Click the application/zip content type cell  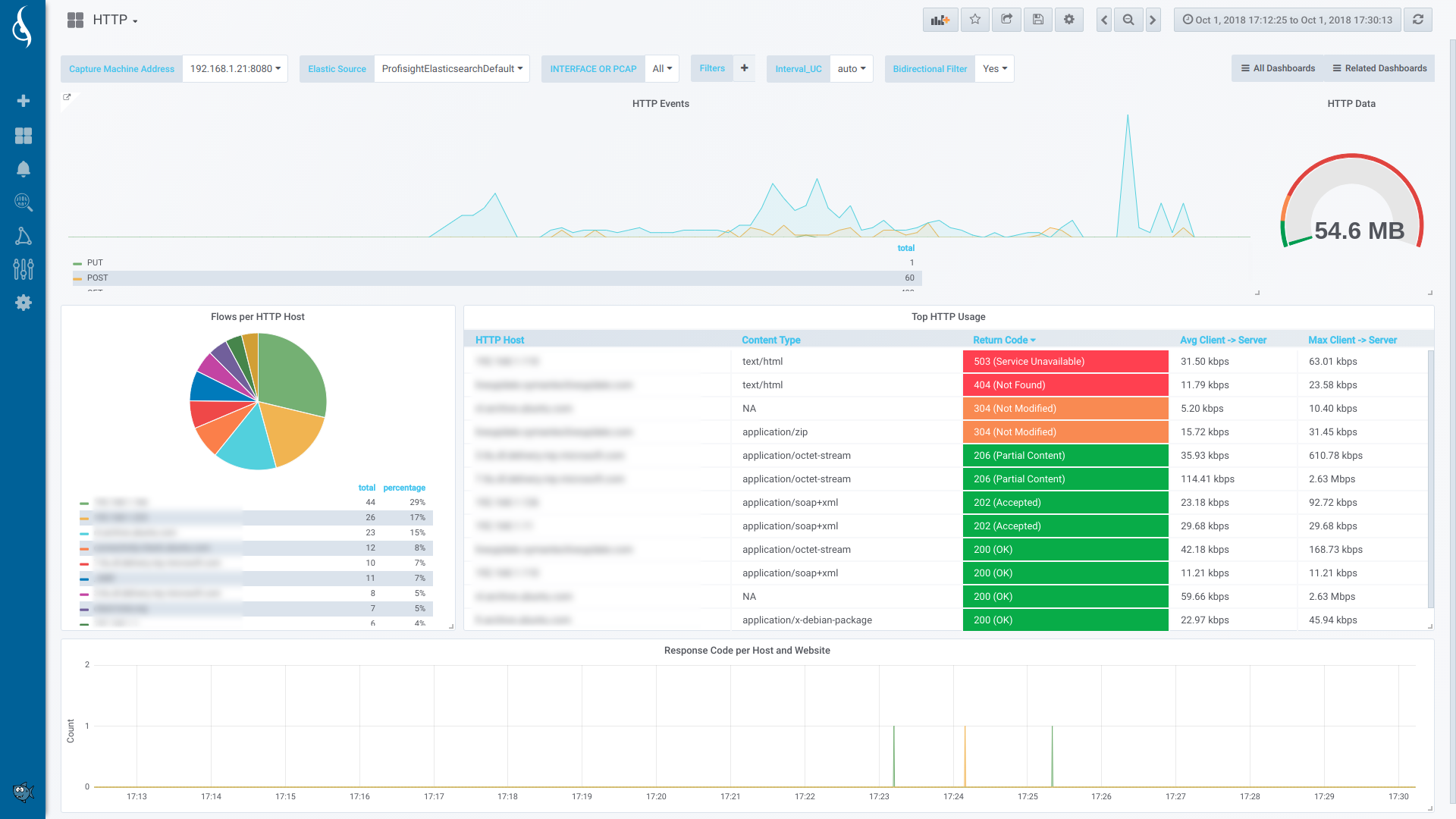coord(847,432)
